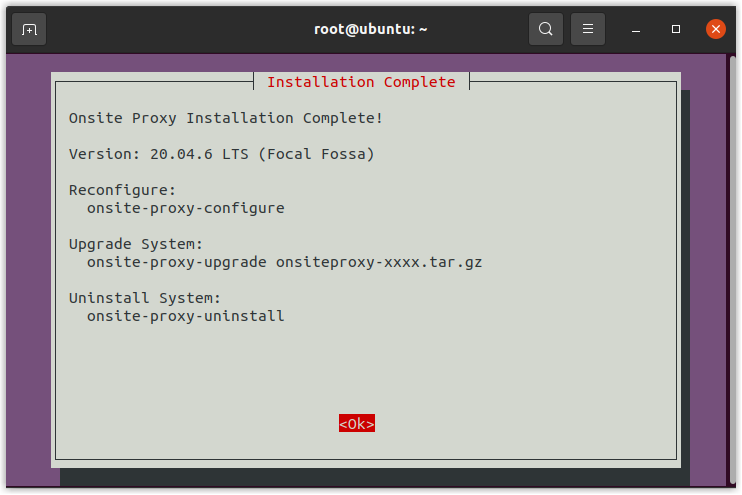
Task: Click the Upgrade System: heading
Action: pyautogui.click(x=136, y=244)
